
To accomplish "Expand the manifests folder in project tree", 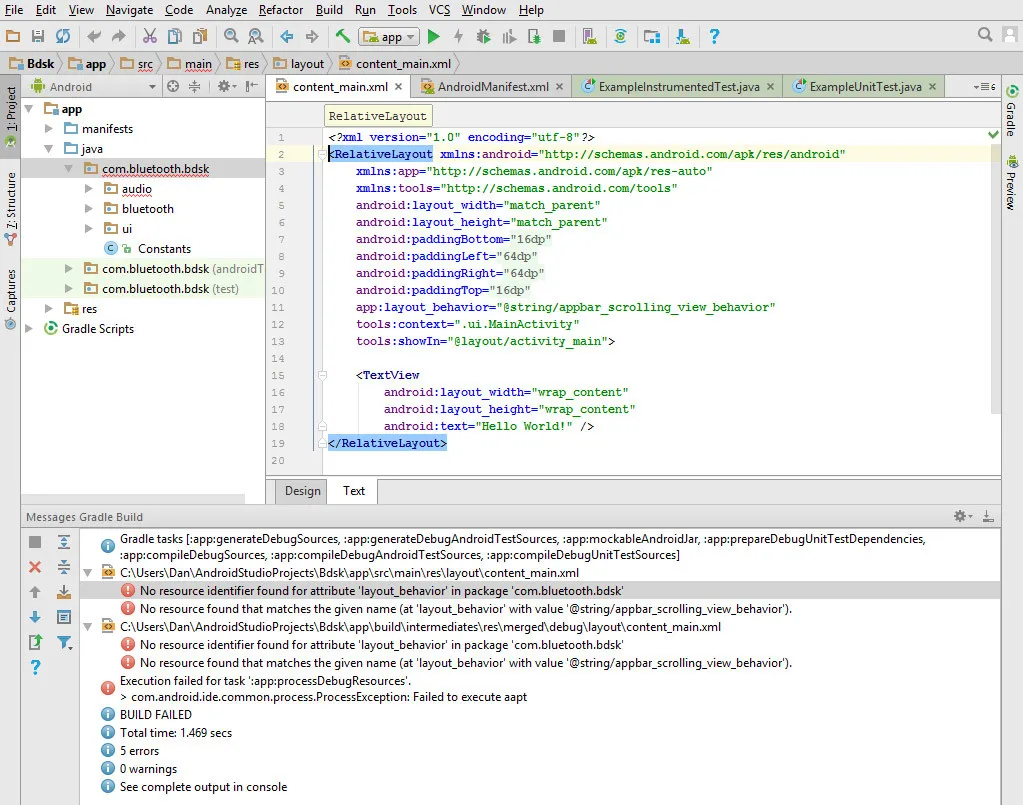I will coord(50,129).
